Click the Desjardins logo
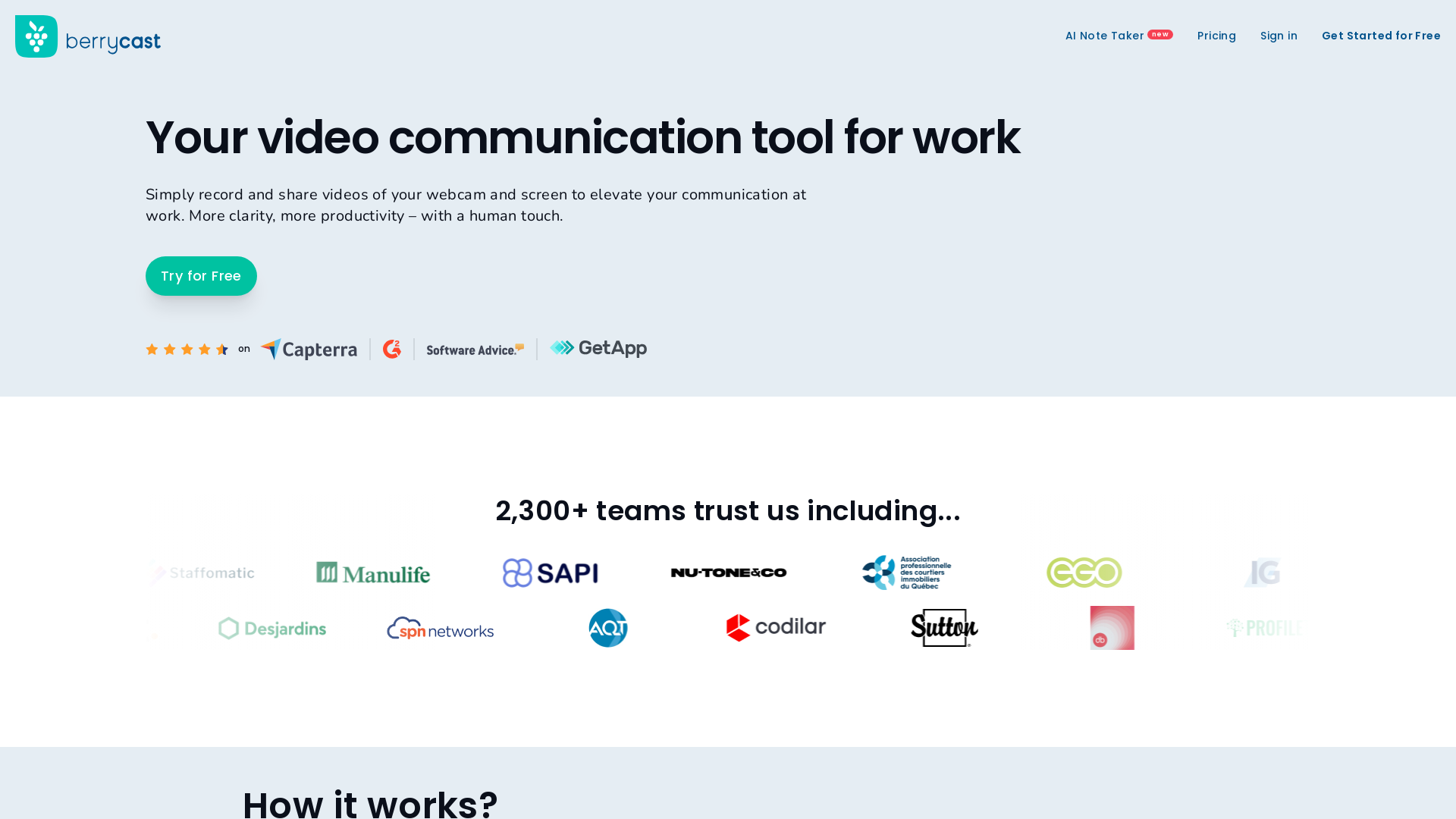This screenshot has height=819, width=1456. 272,628
